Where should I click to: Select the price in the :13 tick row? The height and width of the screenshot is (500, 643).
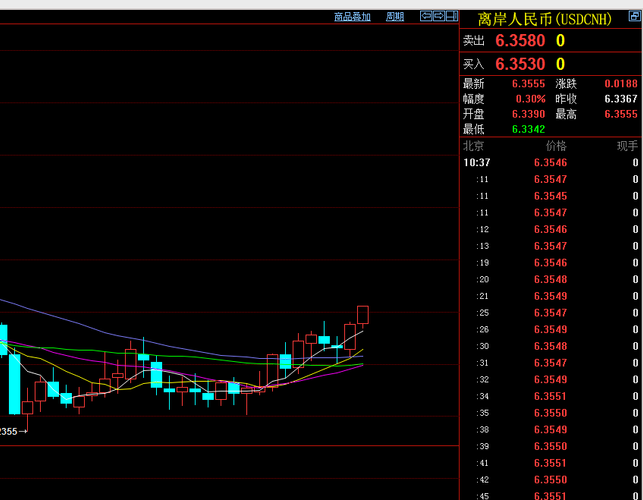click(550, 246)
